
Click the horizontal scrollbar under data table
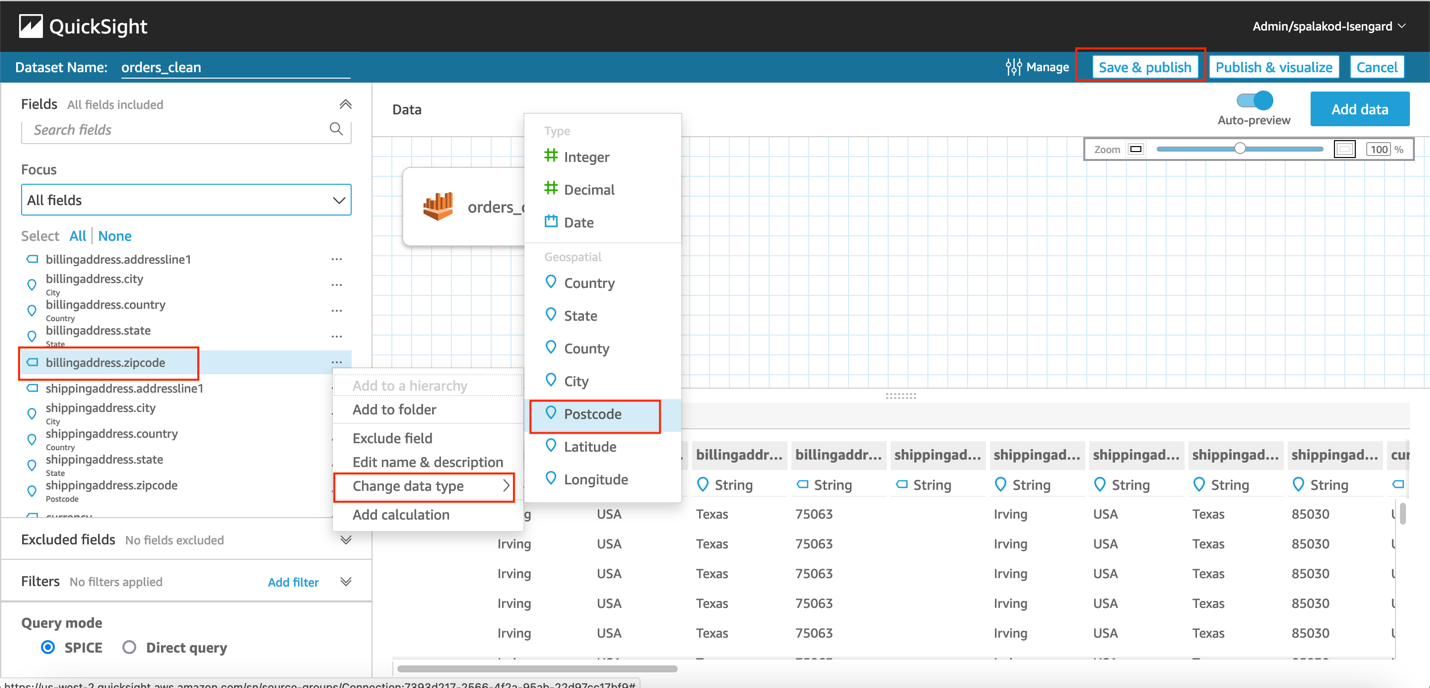[538, 668]
